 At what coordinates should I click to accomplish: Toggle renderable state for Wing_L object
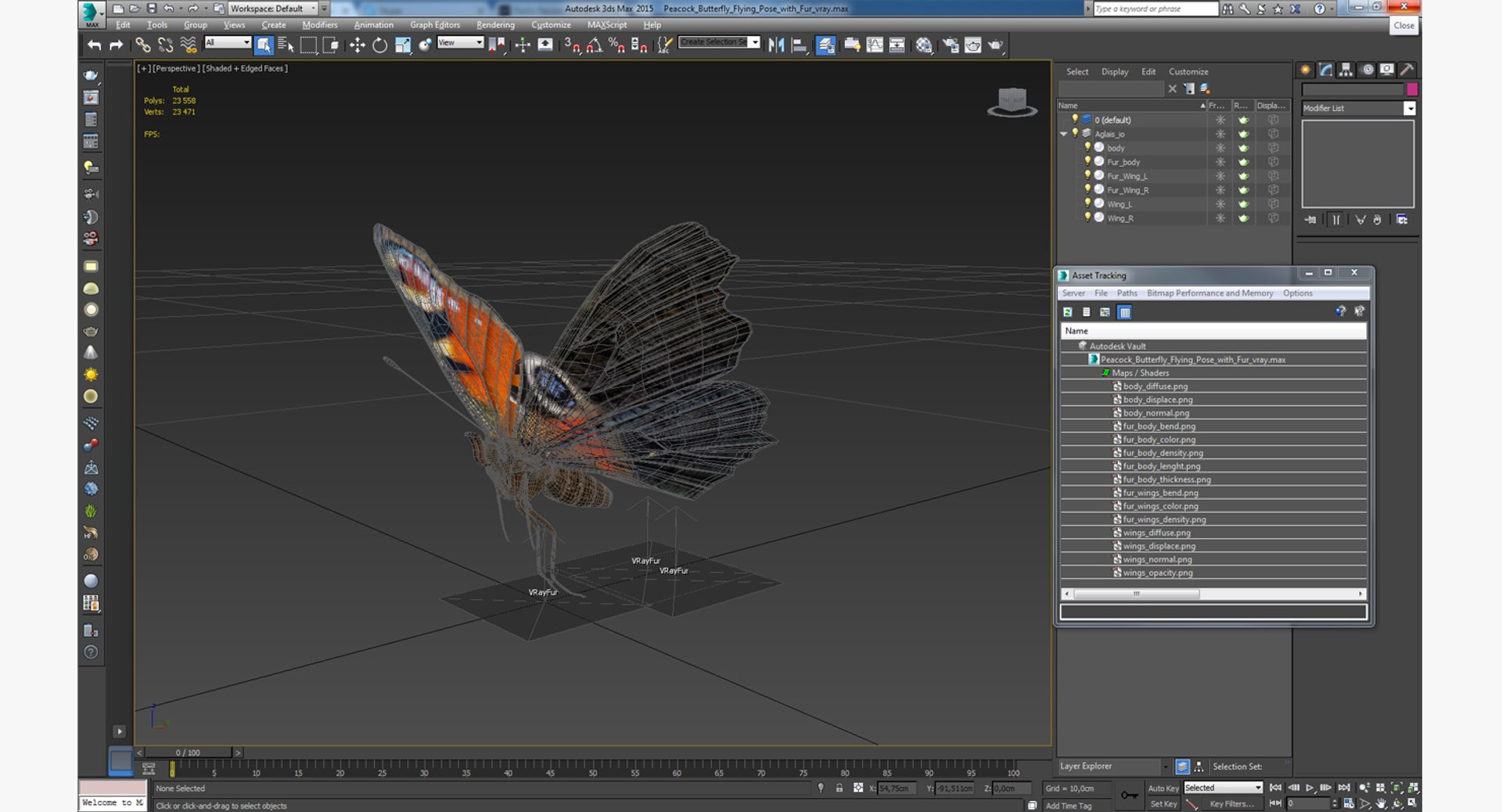(x=1244, y=204)
